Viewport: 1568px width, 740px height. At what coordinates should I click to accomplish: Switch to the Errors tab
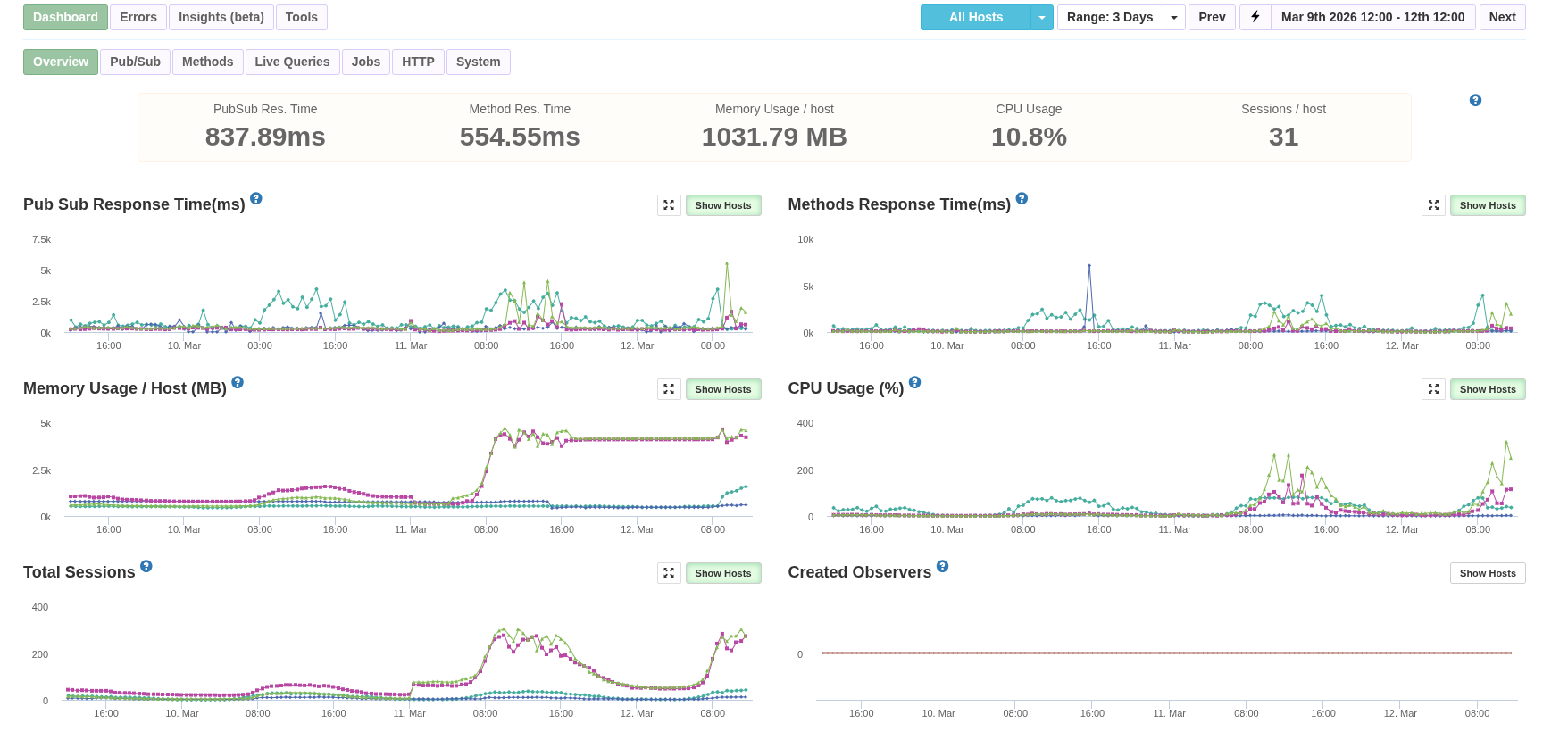[138, 17]
